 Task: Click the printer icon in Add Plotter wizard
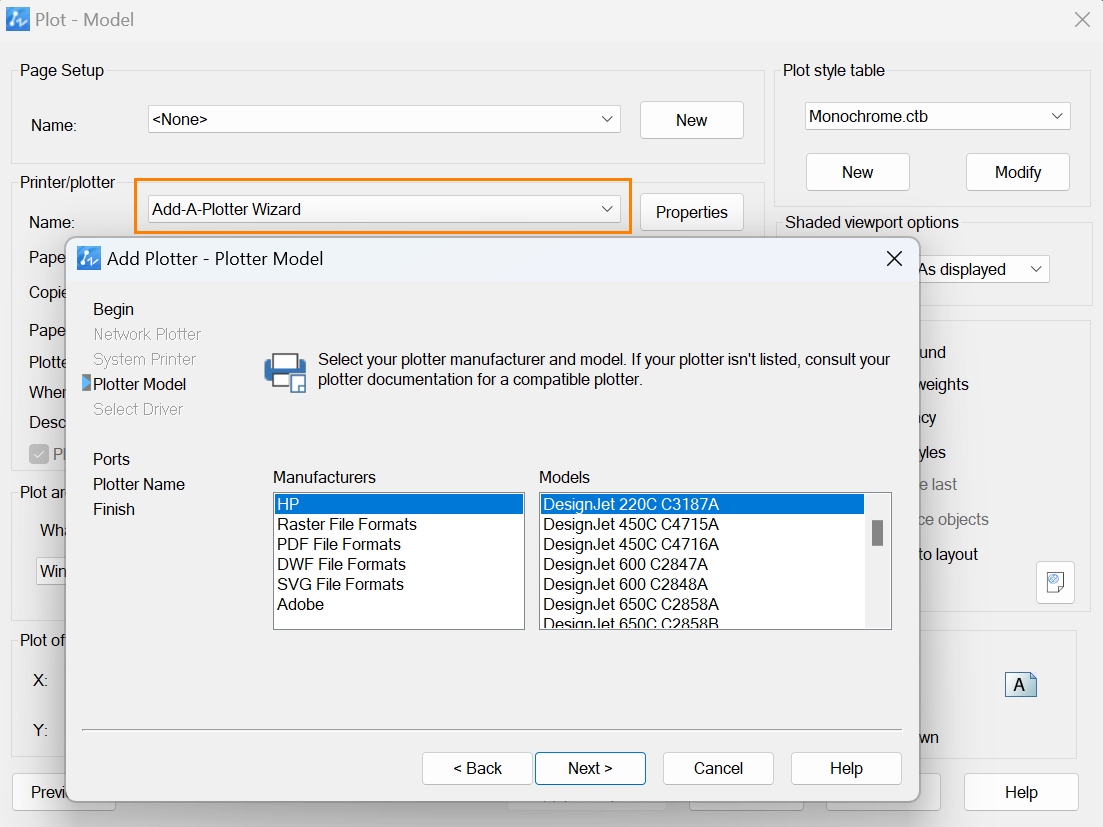tap(286, 373)
